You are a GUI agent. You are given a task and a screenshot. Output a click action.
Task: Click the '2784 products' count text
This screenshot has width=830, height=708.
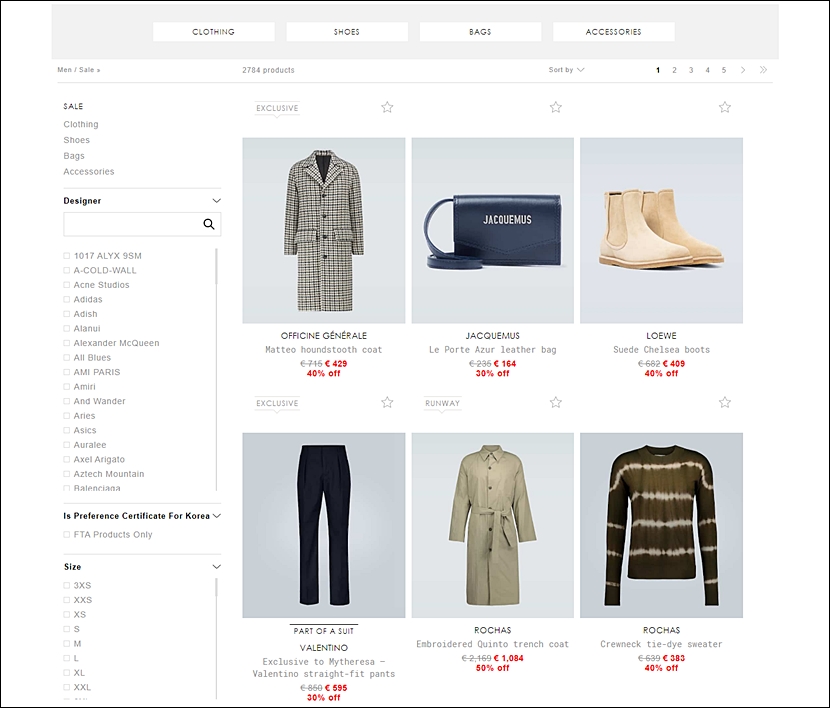tap(268, 70)
